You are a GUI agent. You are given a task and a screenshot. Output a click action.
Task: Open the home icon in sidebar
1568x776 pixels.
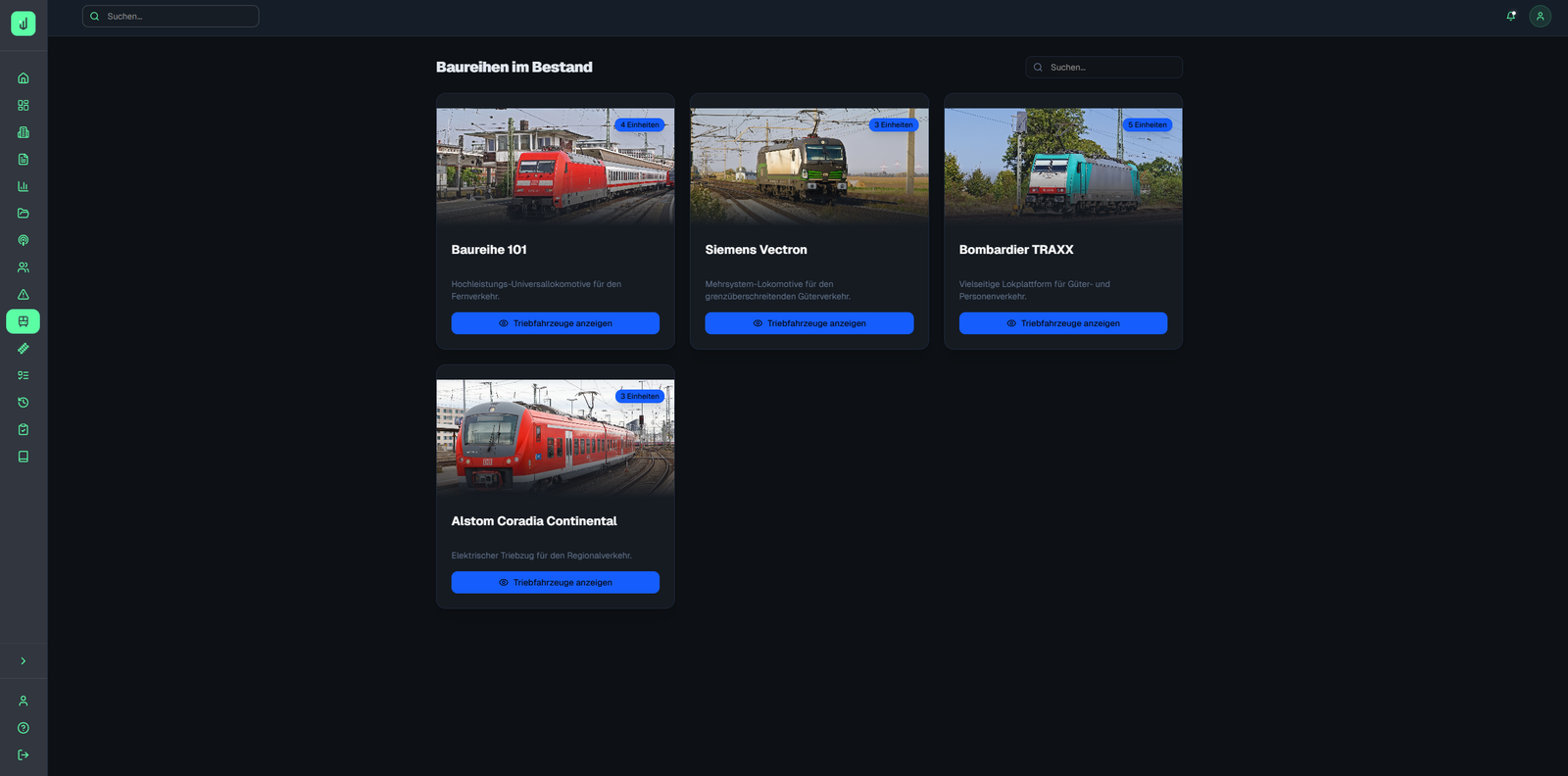(x=24, y=78)
